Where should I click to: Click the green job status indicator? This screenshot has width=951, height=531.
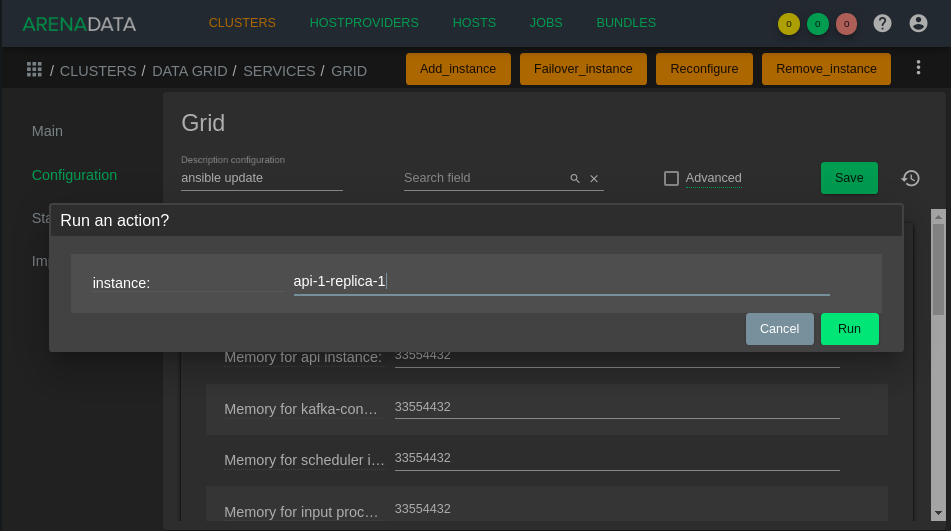pos(817,24)
